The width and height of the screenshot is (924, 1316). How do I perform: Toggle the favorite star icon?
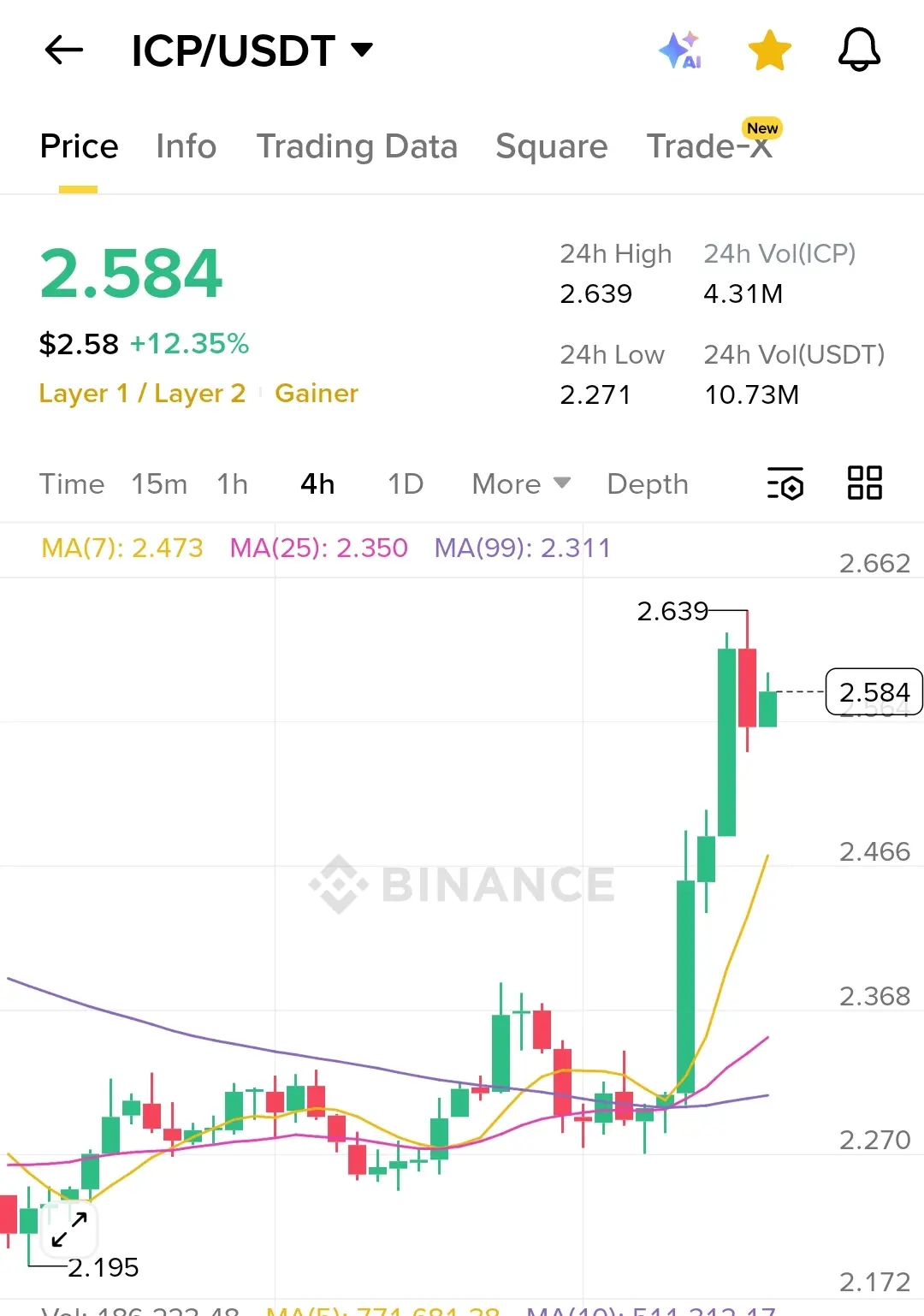point(770,50)
